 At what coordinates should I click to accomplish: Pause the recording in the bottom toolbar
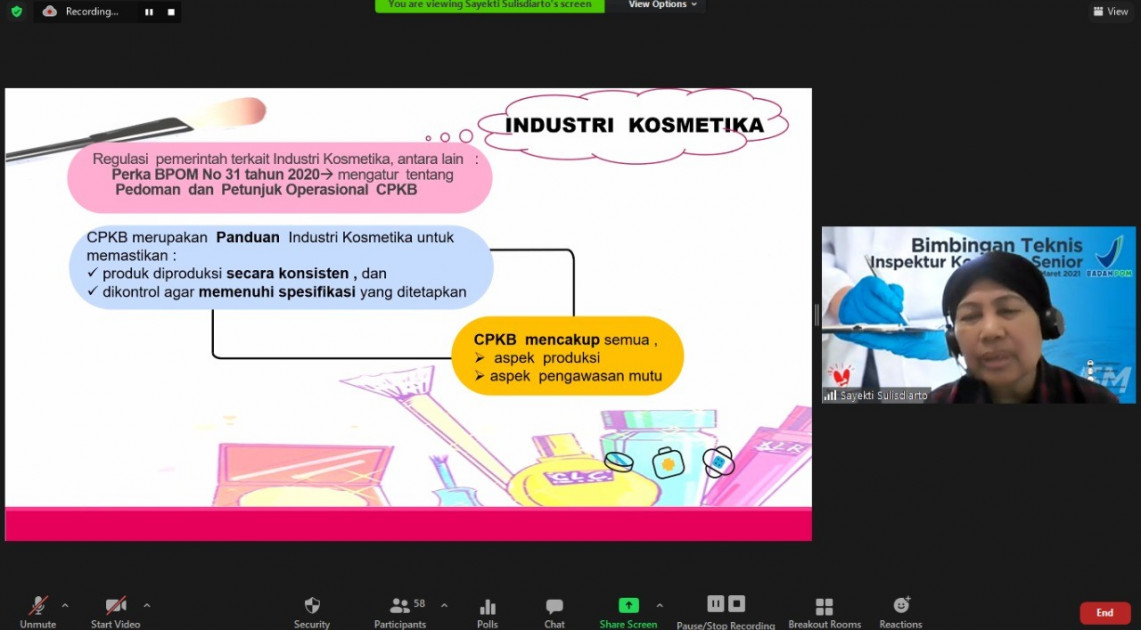[x=715, y=604]
